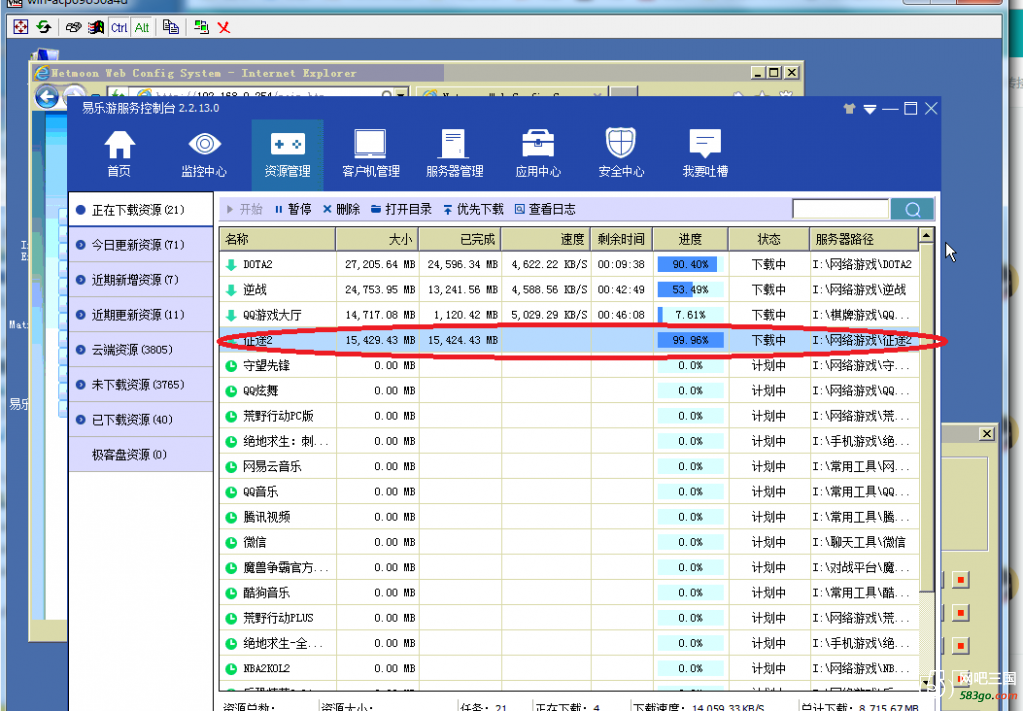Click the green refresh arrows icon in remote toolbar
Viewport: 1023px width, 711px height.
point(44,27)
